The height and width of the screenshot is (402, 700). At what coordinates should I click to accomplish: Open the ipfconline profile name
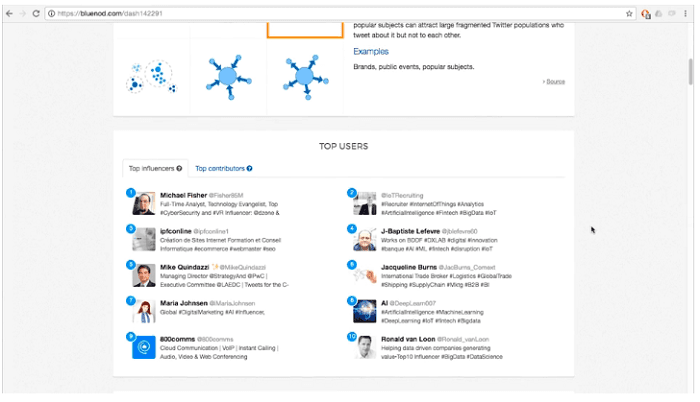point(175,231)
